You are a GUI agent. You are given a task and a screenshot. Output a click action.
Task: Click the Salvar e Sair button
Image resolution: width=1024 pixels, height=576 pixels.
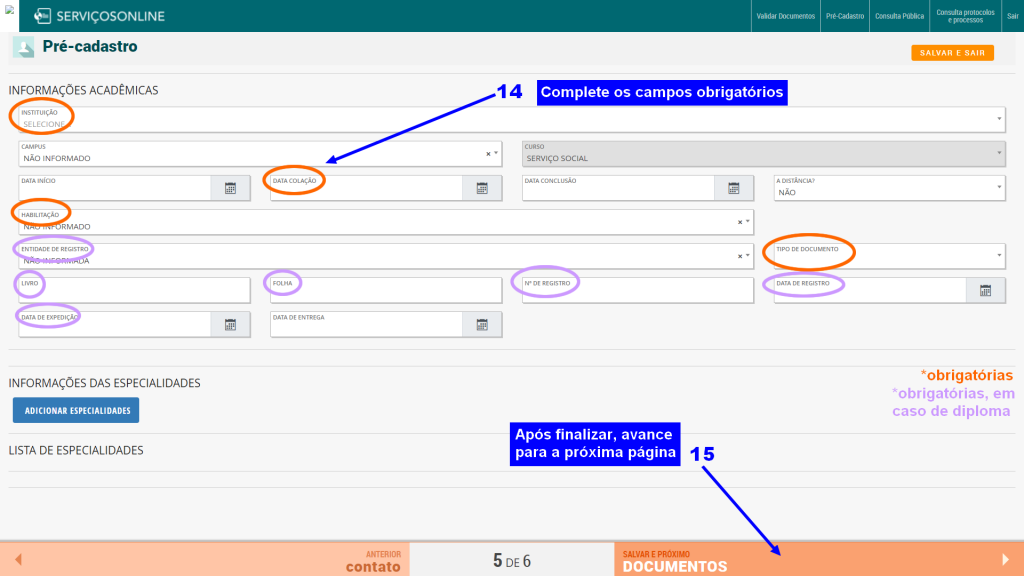952,53
